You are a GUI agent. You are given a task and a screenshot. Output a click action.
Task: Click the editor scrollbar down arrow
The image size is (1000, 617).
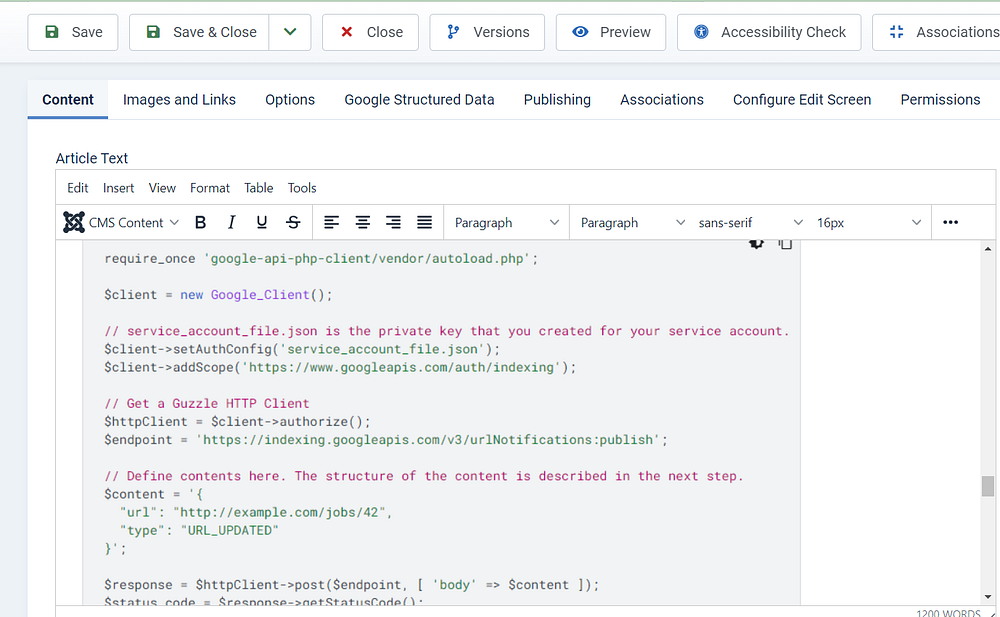(988, 597)
